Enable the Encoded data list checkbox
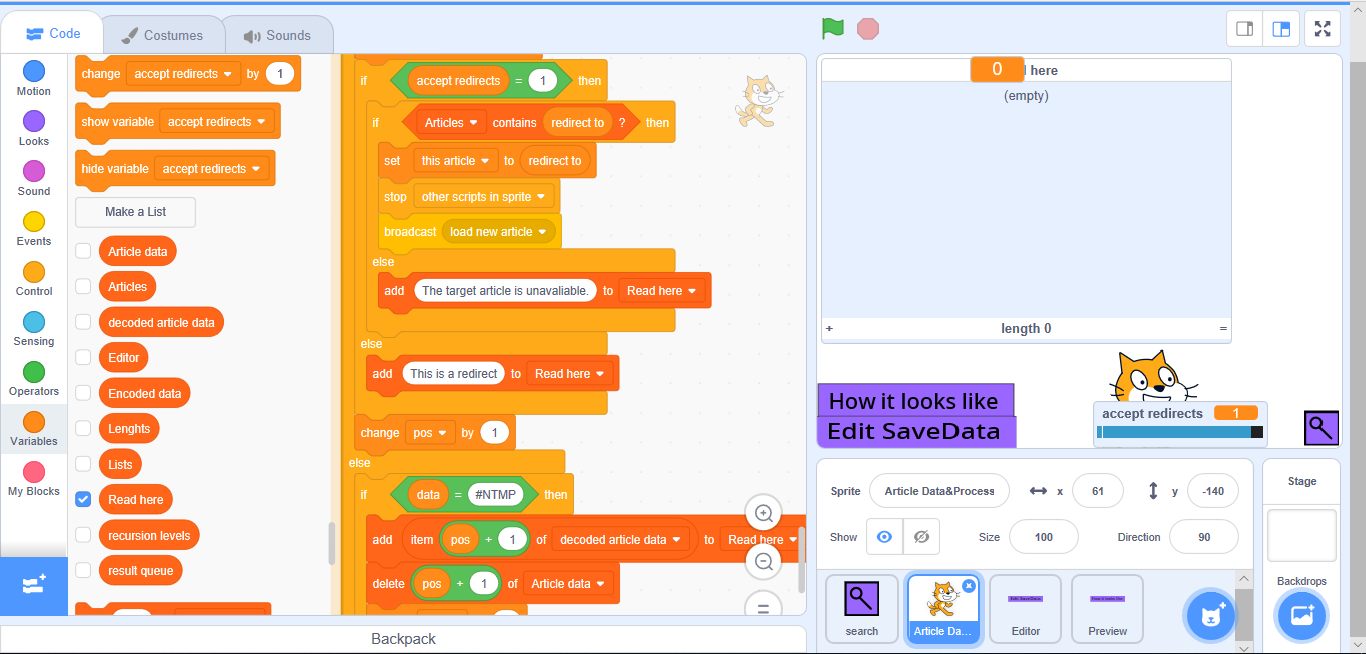The width and height of the screenshot is (1366, 654). (84, 394)
